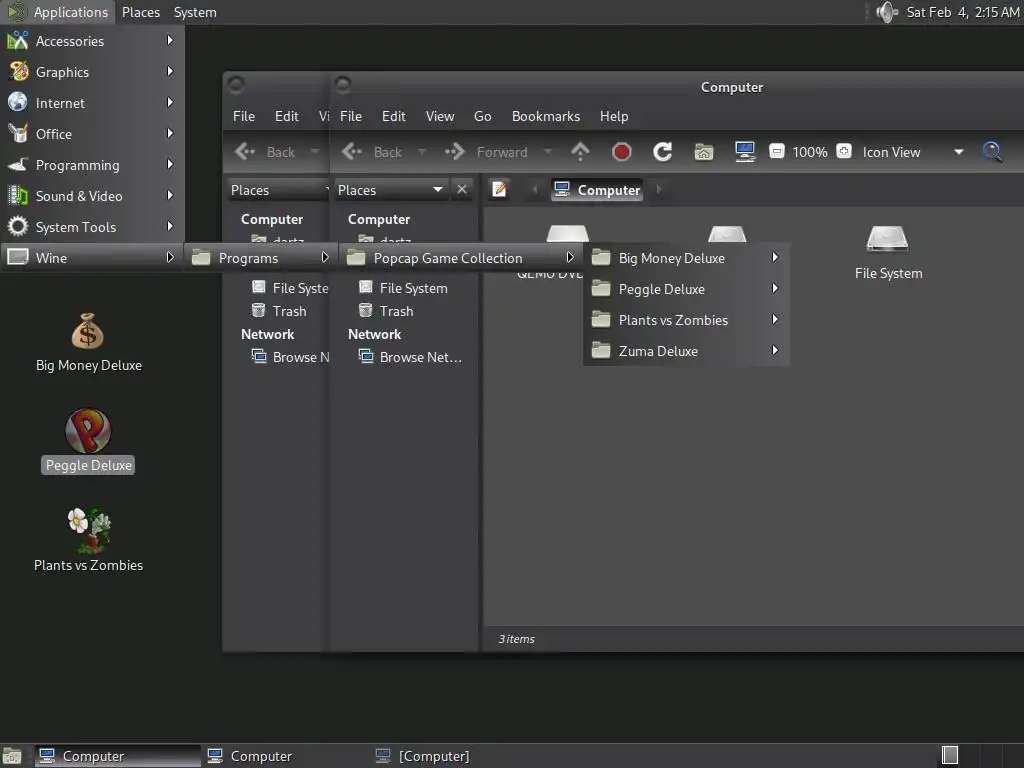The image size is (1024, 768).
Task: Select Popcap Game Collection submenu
Action: (x=460, y=258)
